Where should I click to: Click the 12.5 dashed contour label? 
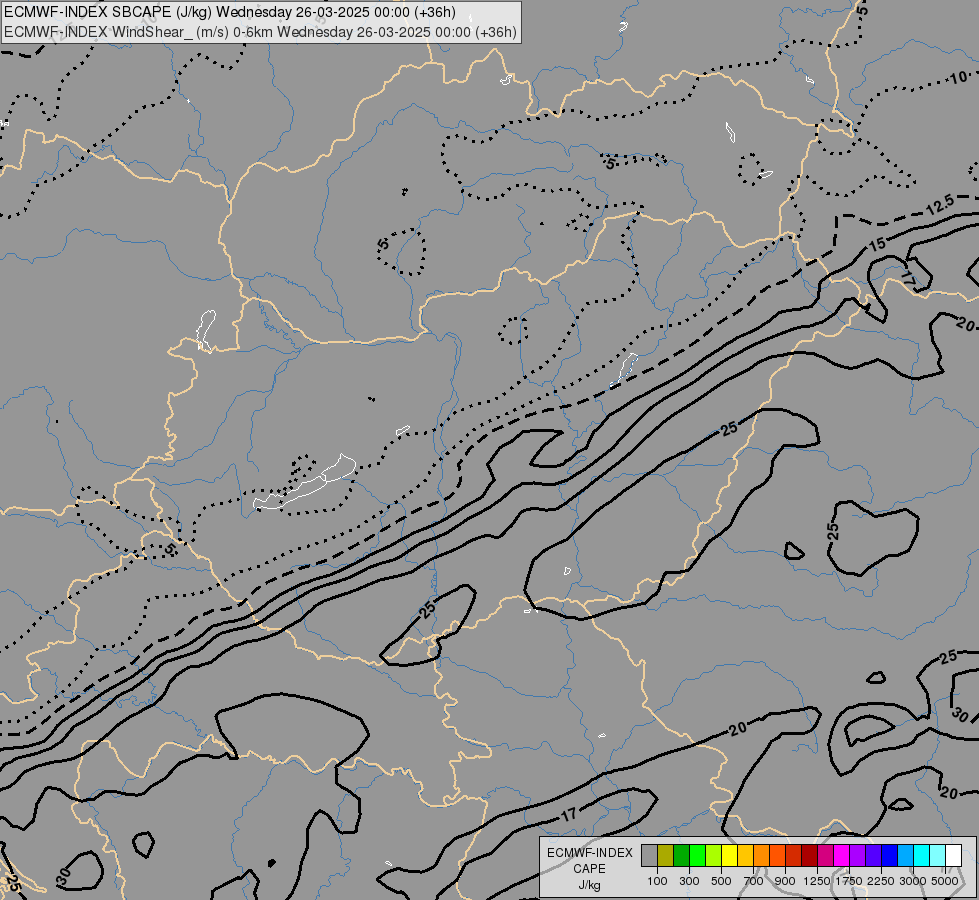pyautogui.click(x=940, y=205)
